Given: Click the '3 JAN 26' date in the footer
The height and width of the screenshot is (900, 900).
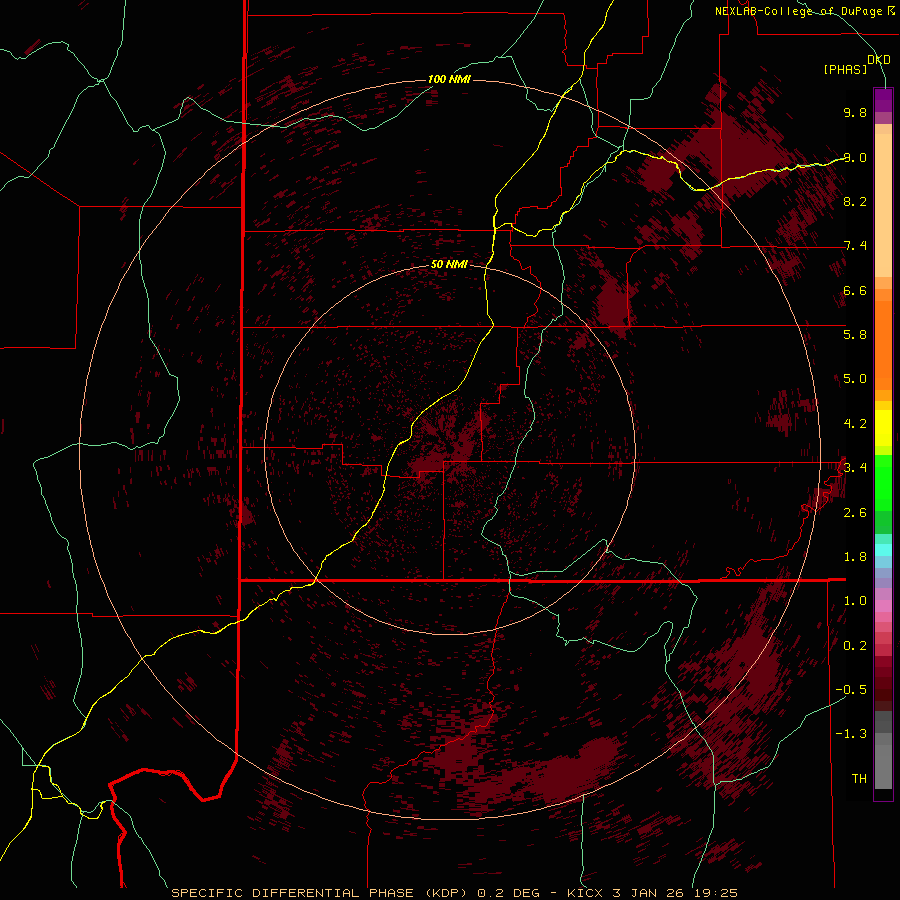Looking at the screenshot, I should coord(649,893).
